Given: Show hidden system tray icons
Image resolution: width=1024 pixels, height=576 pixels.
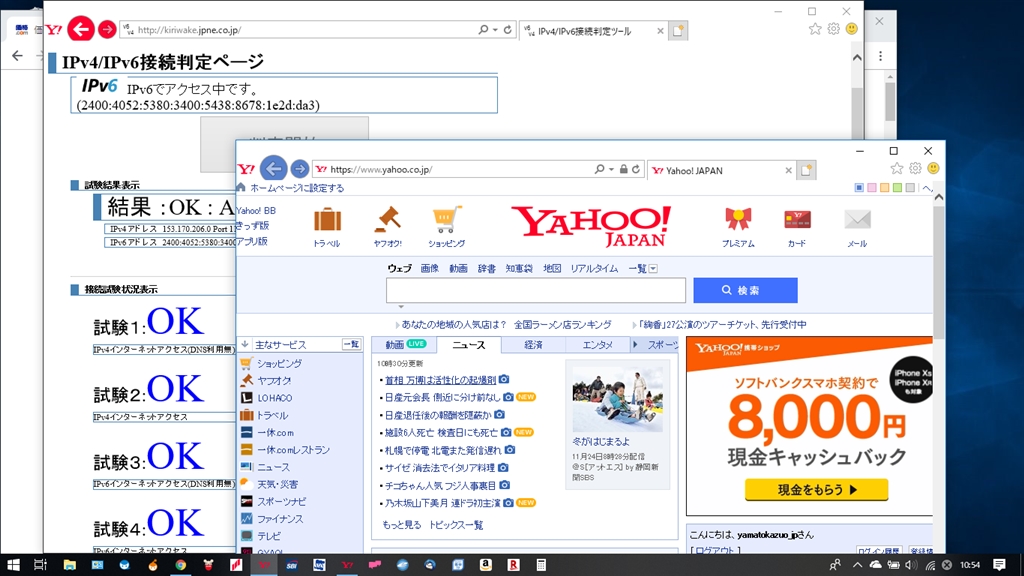Looking at the screenshot, I should (857, 565).
